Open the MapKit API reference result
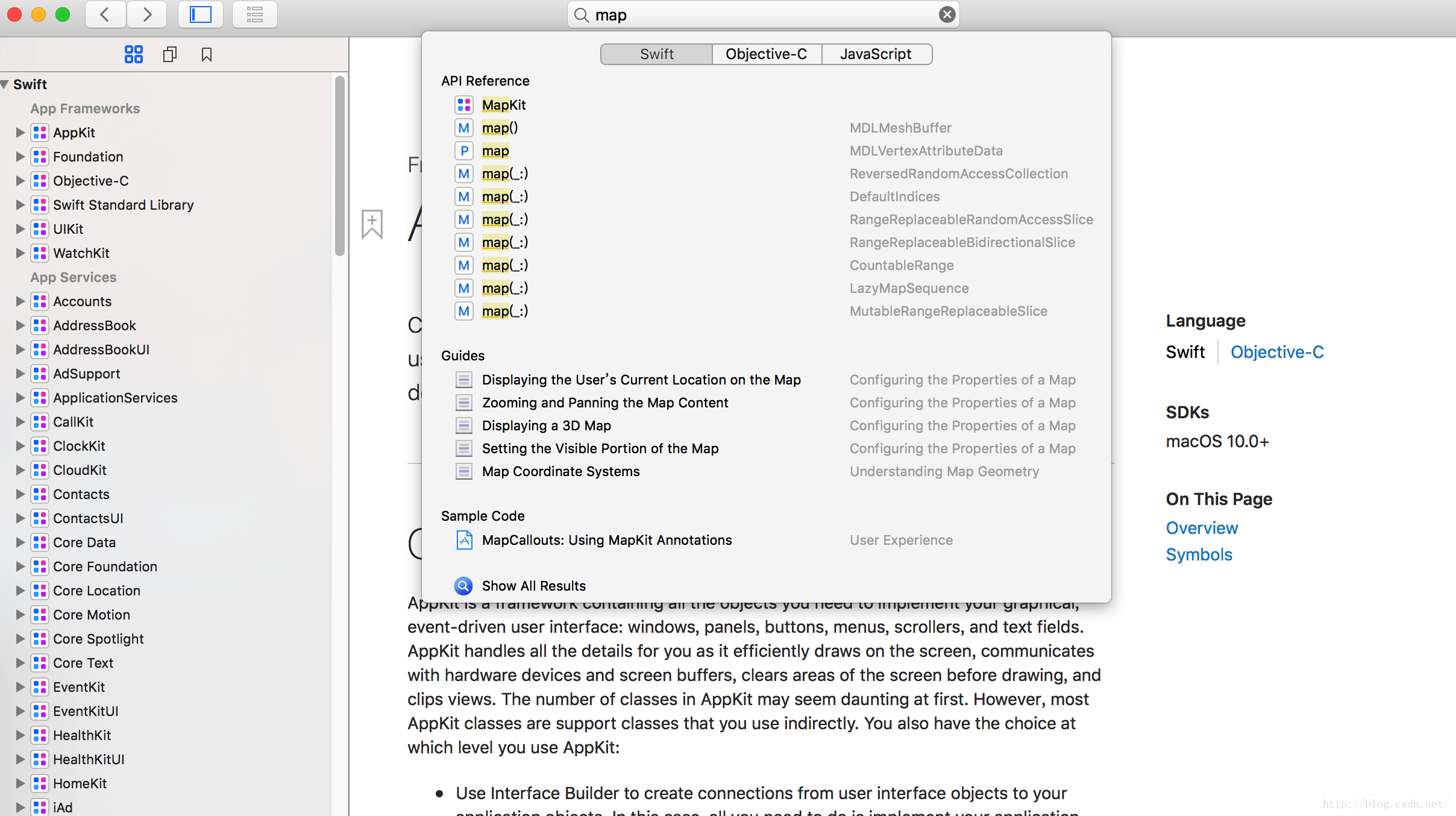 click(504, 105)
